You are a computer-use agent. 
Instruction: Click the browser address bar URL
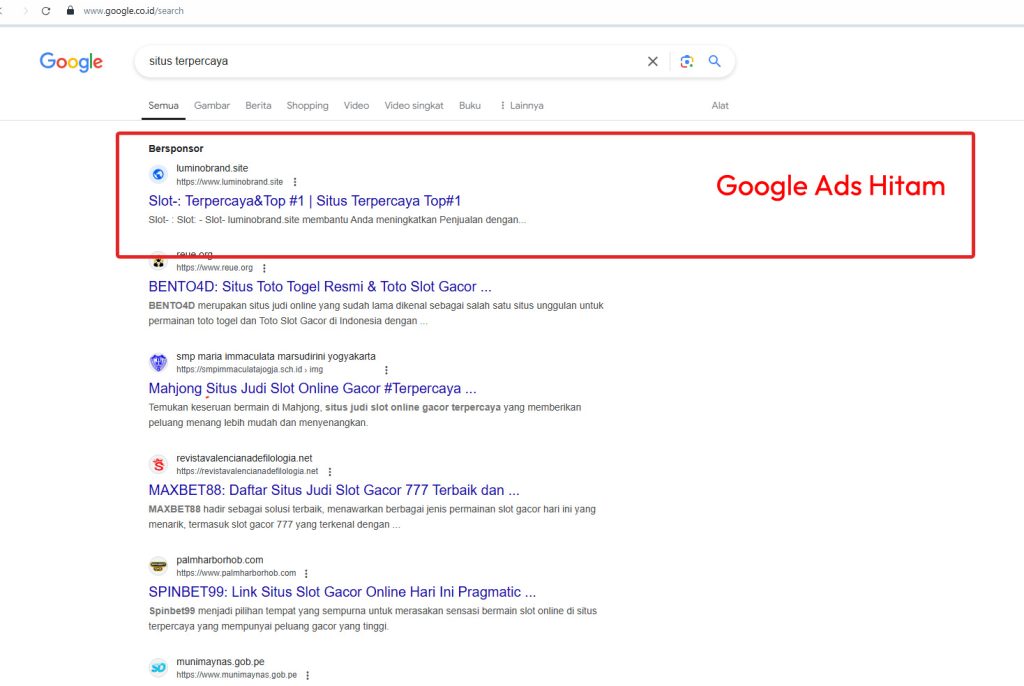click(x=133, y=11)
